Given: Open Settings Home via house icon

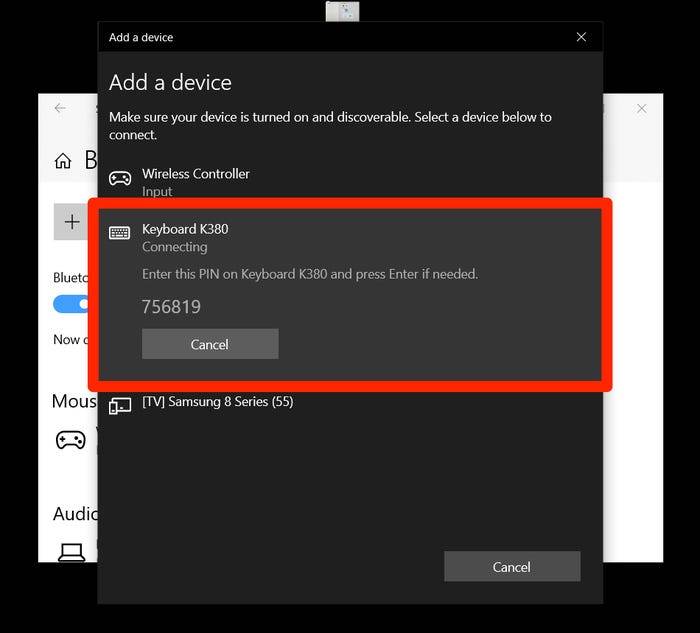Looking at the screenshot, I should (x=63, y=161).
